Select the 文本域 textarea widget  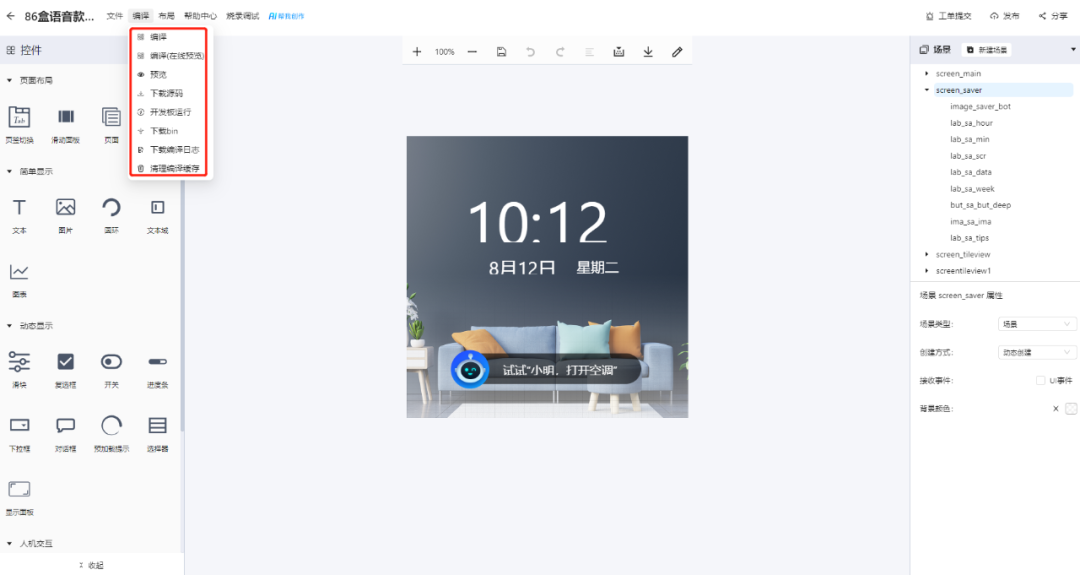click(157, 216)
